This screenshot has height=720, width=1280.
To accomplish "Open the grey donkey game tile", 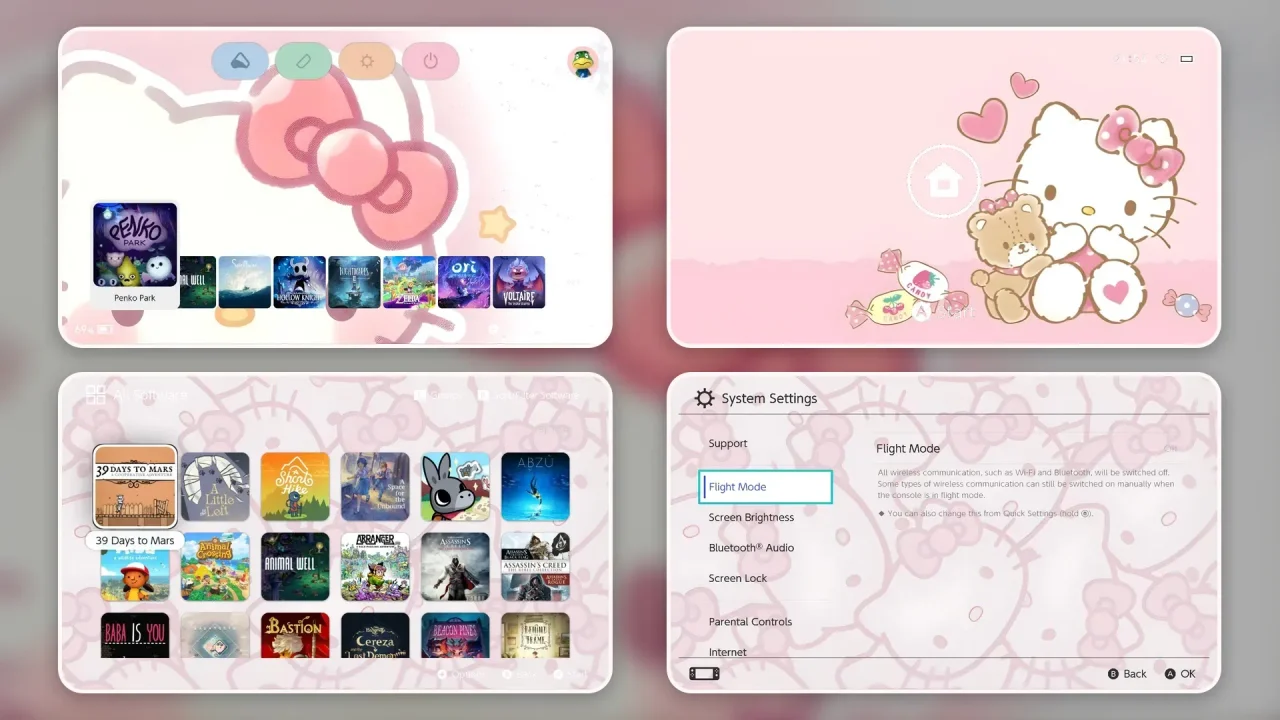I will tap(455, 487).
